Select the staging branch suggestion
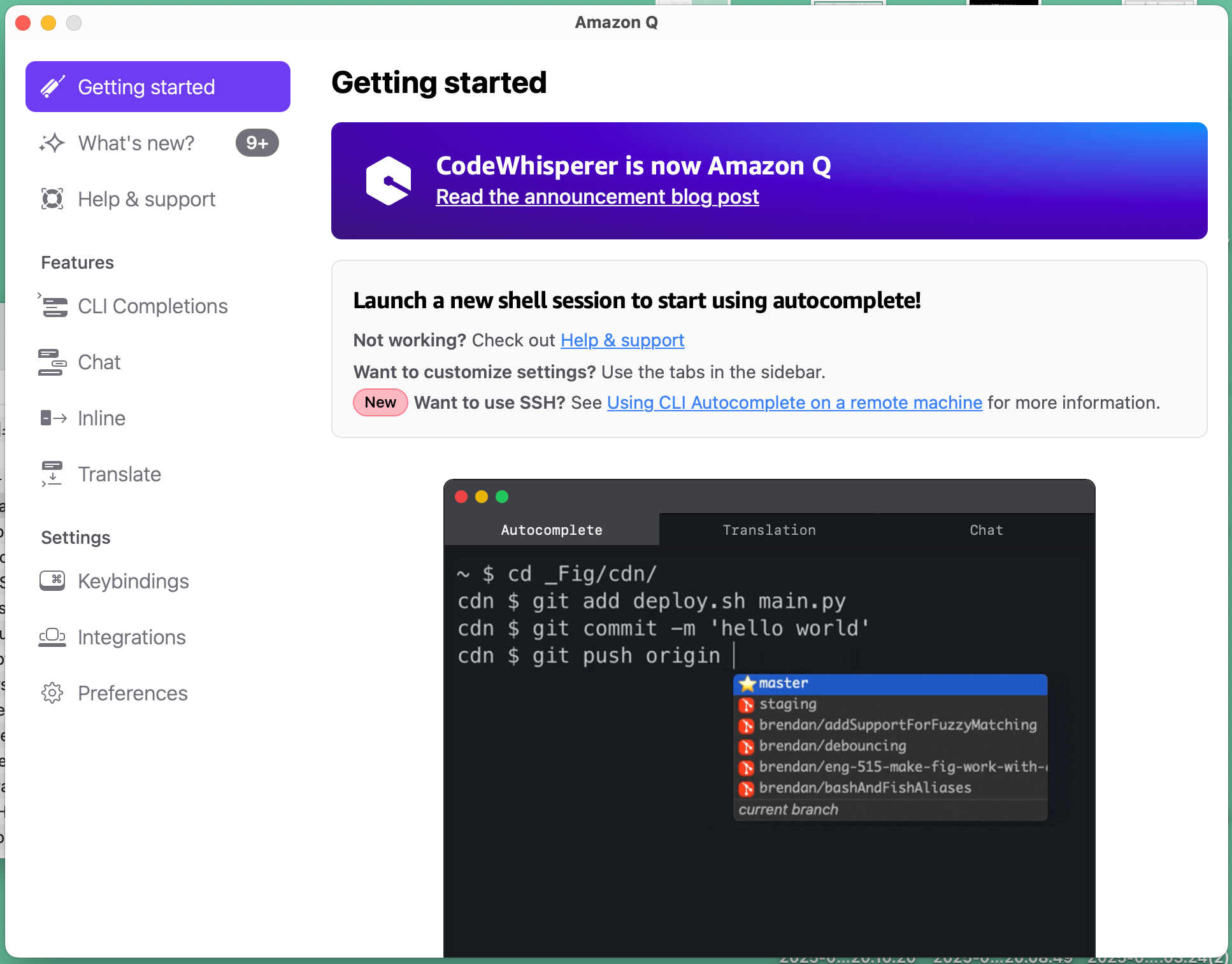The height and width of the screenshot is (964, 1232). pyautogui.click(x=891, y=704)
